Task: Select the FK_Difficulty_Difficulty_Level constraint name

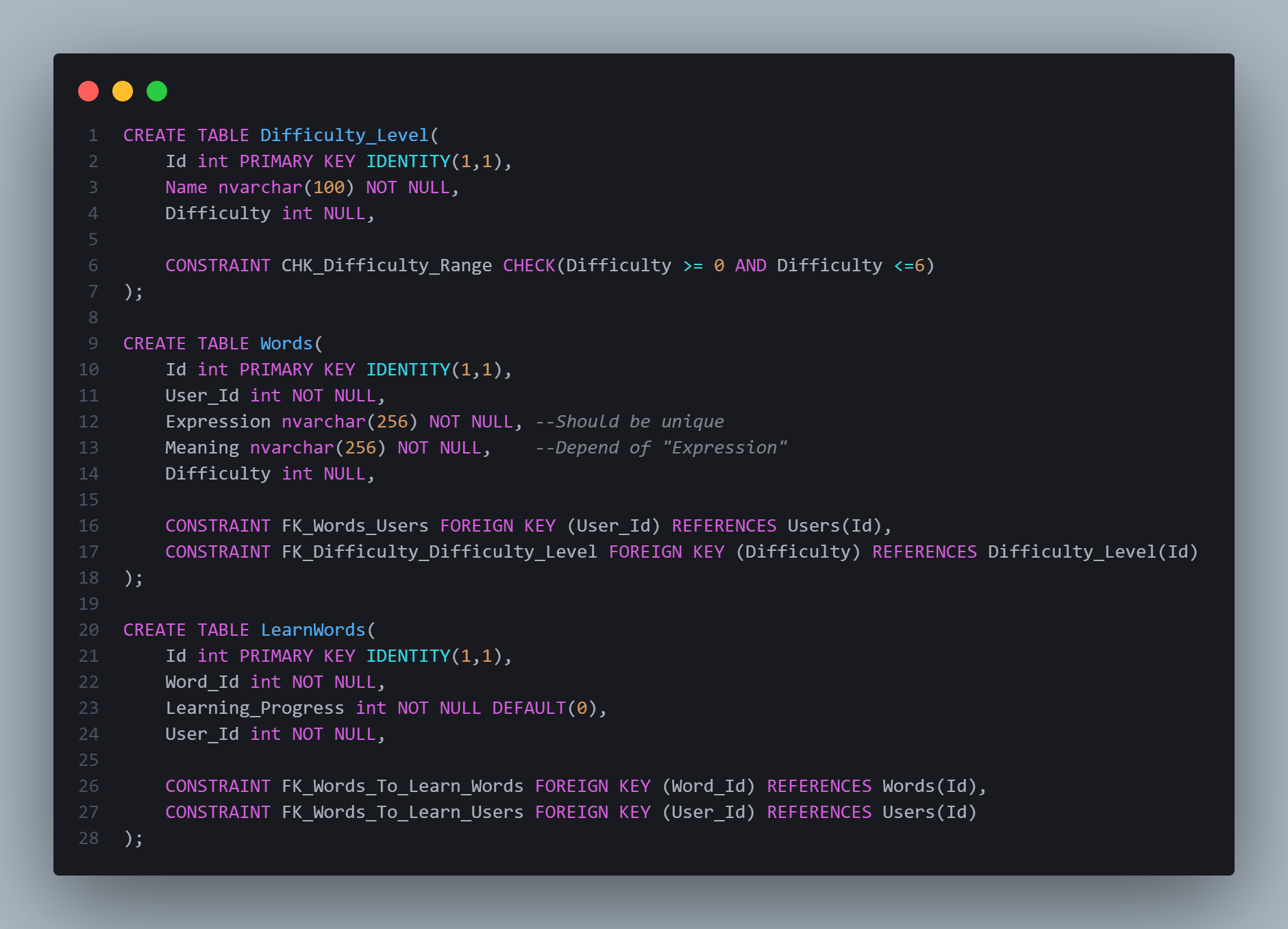Action: 439,552
